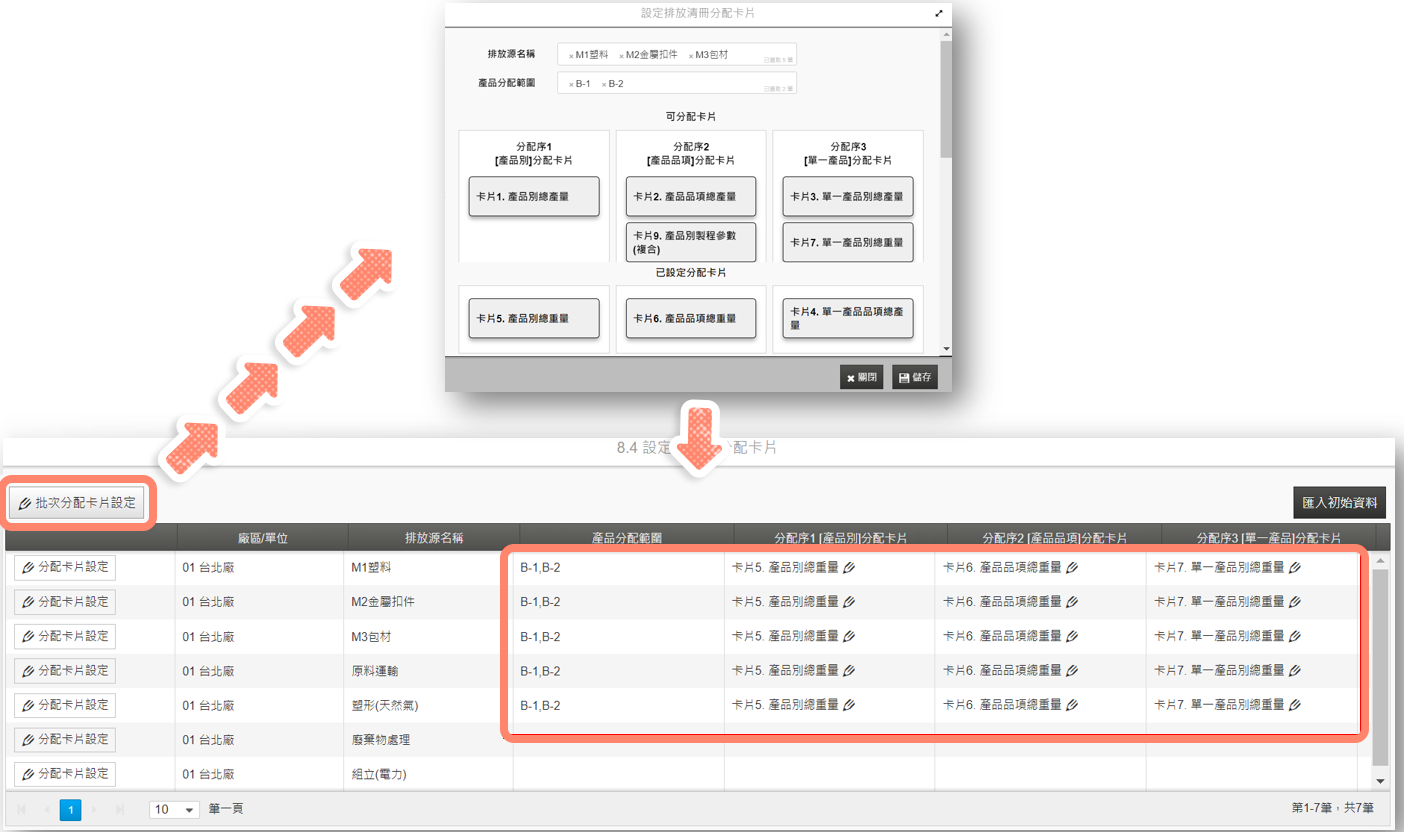Screen dimensions: 1404x832
Task: Click the 廠區/單位 column header
Action: 262,538
